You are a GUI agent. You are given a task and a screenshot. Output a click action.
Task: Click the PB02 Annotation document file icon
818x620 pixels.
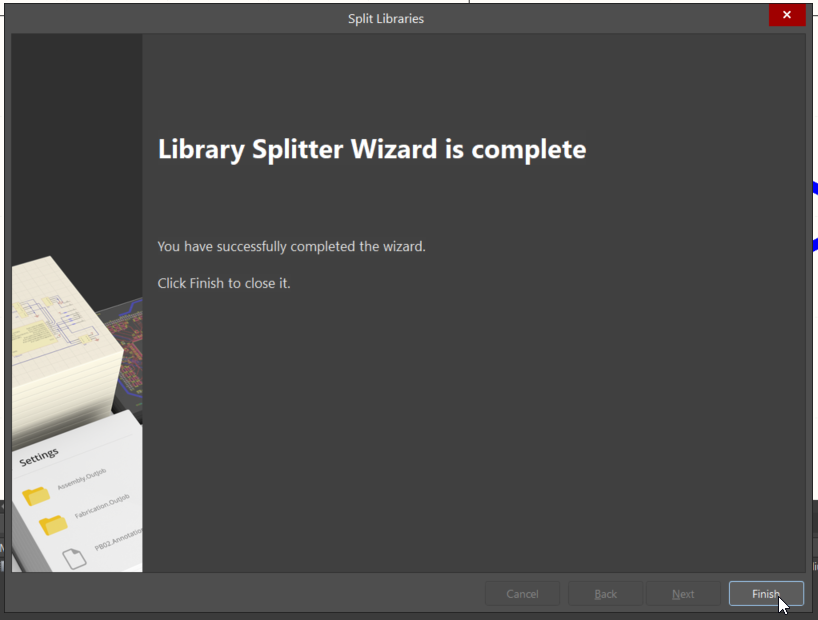(75, 558)
